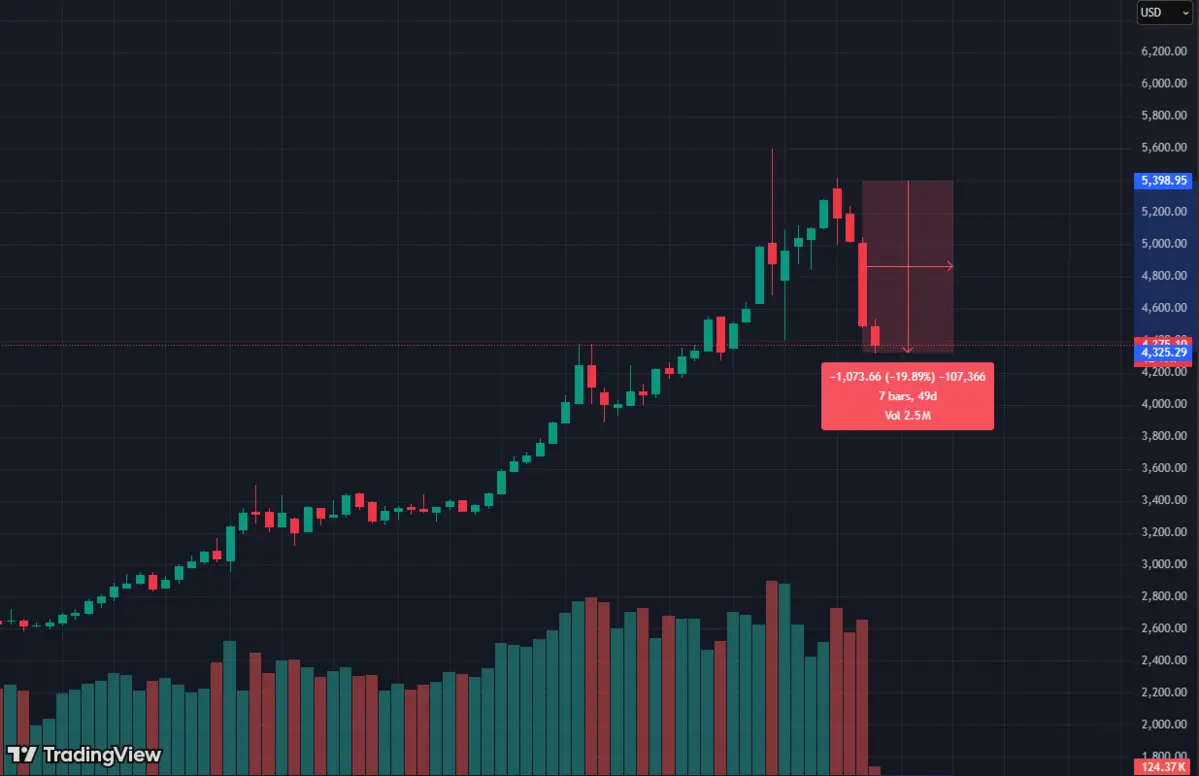Viewport: 1199px width, 776px height.
Task: Open the USD currency dropdown
Action: pyautogui.click(x=1165, y=12)
